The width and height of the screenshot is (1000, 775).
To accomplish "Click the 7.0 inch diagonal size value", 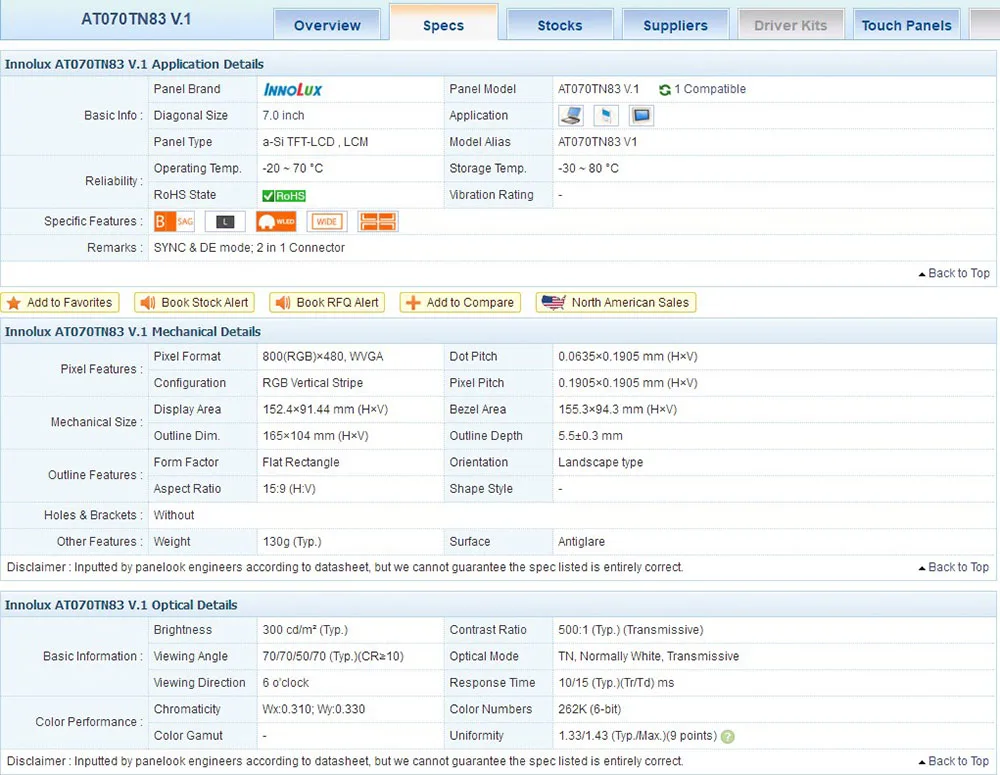I will 283,115.
